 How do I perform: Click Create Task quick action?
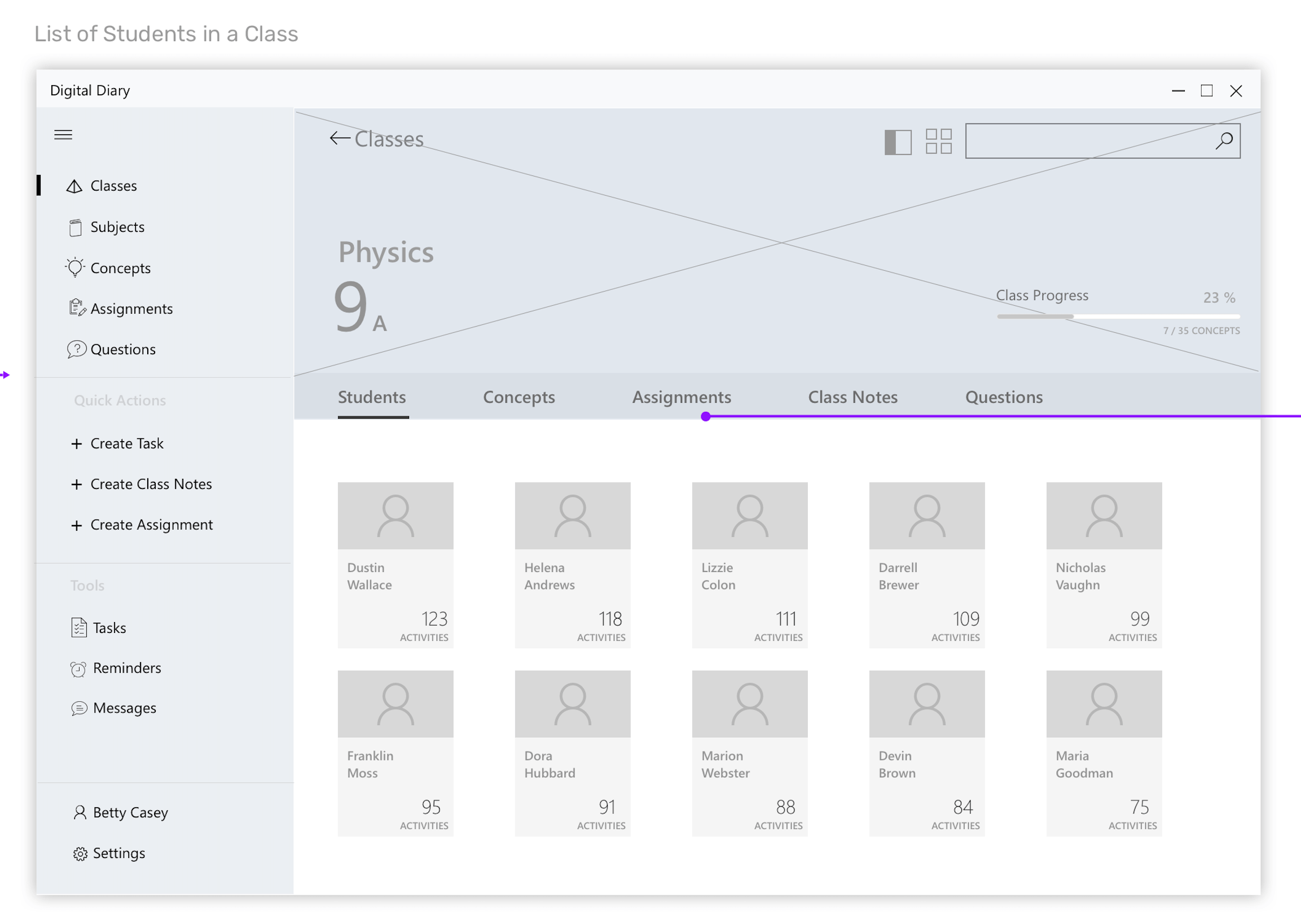(x=126, y=443)
